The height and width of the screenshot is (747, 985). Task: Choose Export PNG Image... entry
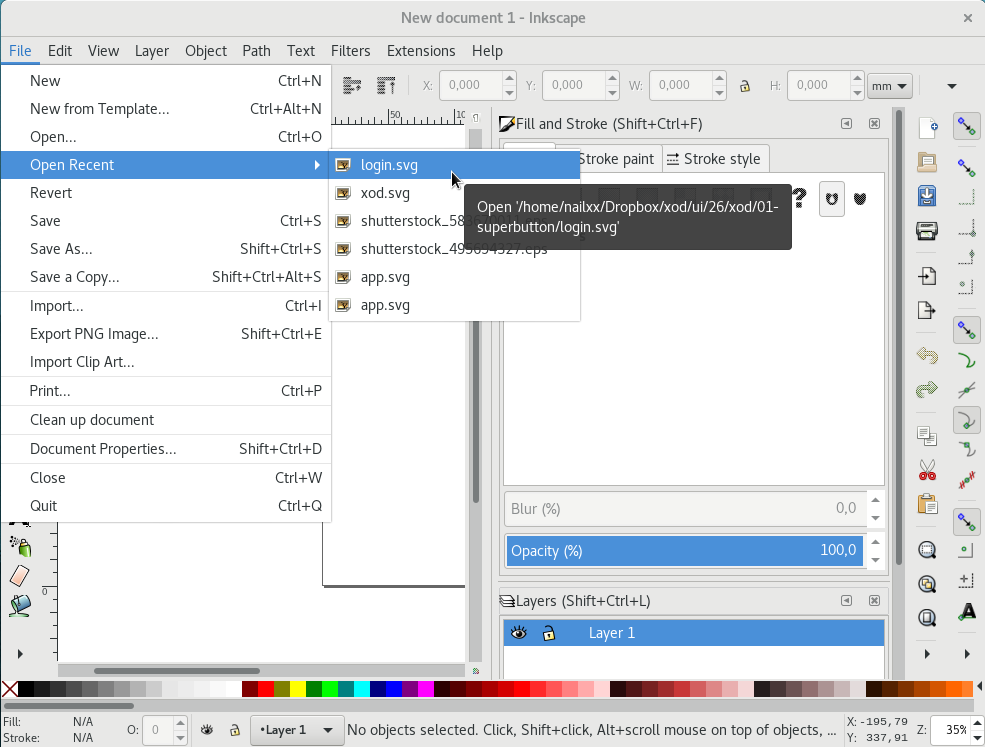tap(166, 334)
